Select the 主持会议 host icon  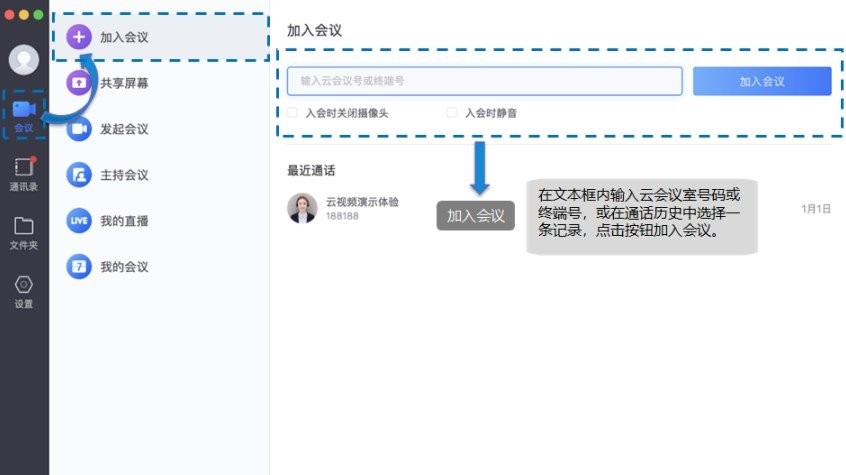click(79, 175)
